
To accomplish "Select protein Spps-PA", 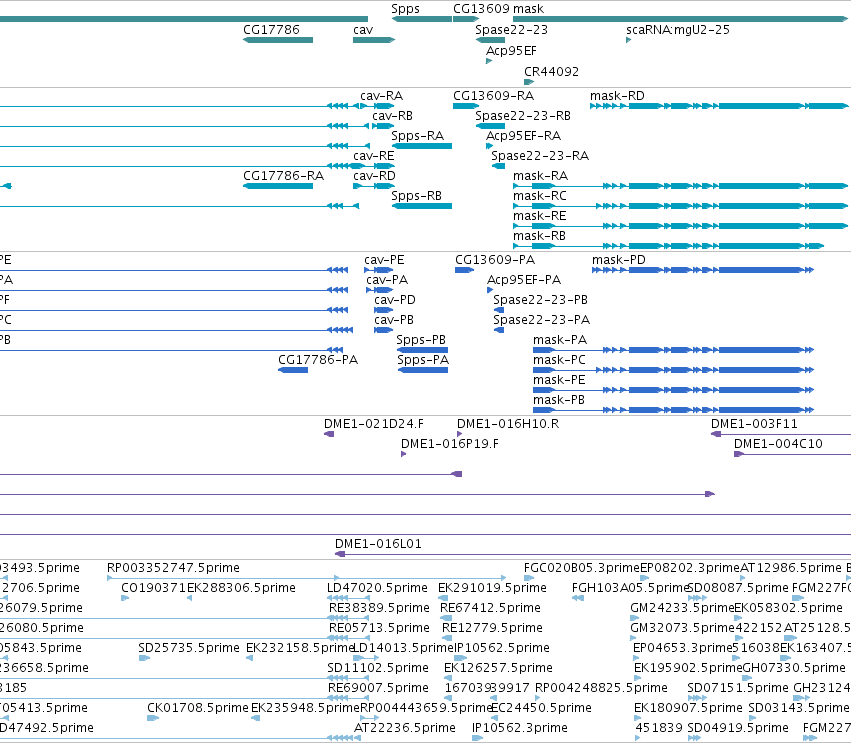I will pos(423,360).
